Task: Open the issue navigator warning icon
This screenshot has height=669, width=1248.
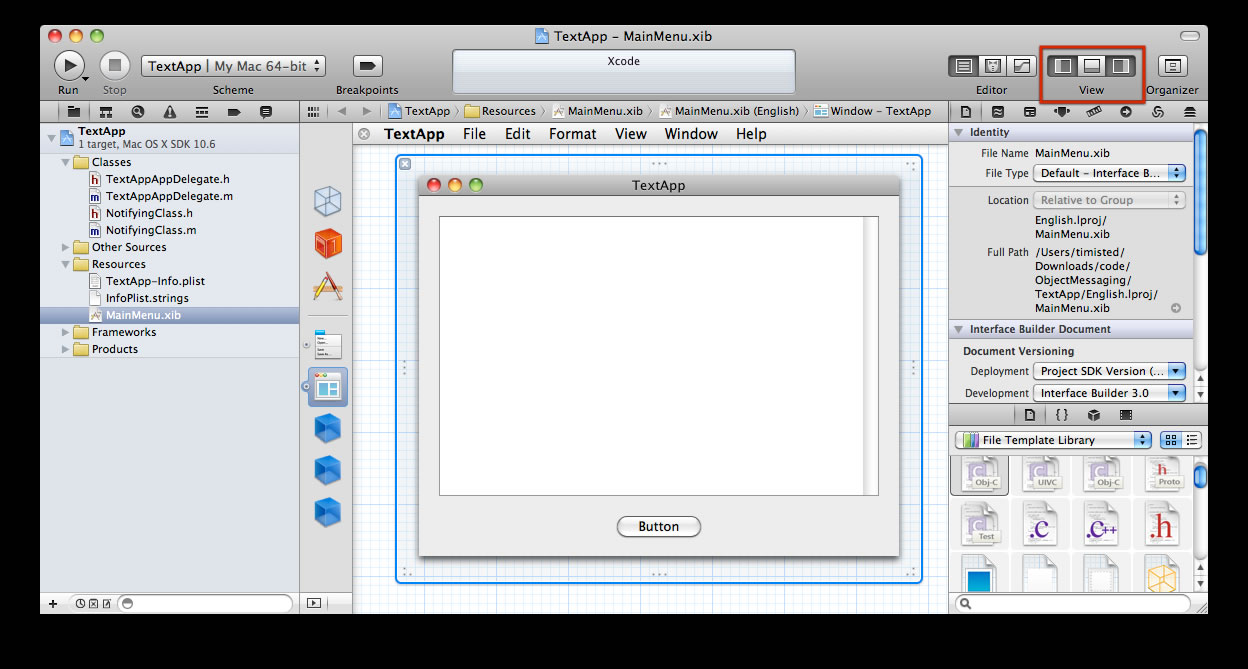Action: tap(170, 112)
